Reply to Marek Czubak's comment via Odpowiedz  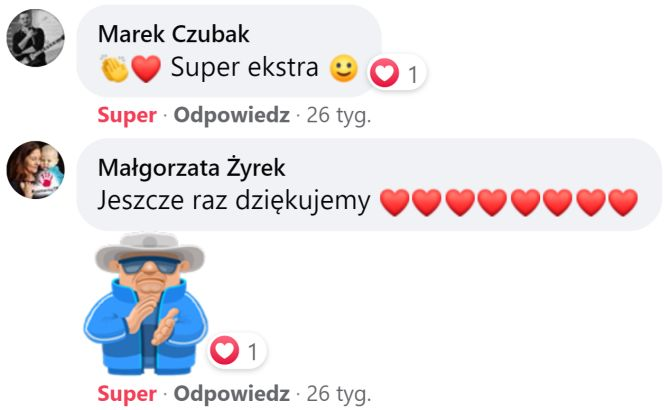point(232,115)
